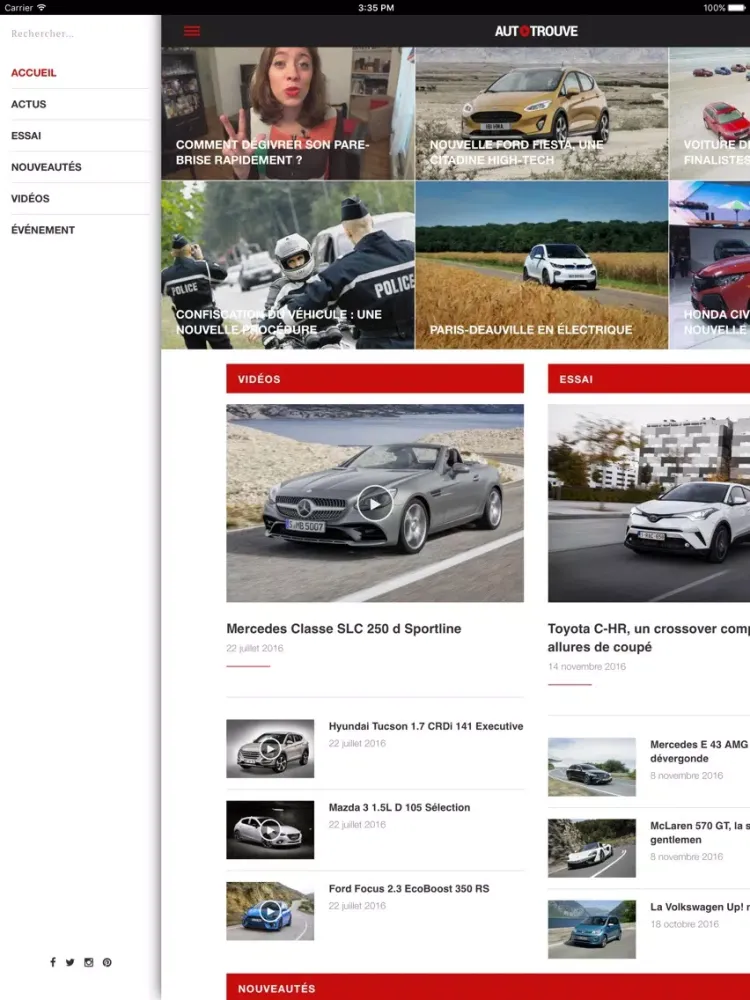Open the McLaren 570 GT article
The width and height of the screenshot is (750, 1000).
(700, 832)
